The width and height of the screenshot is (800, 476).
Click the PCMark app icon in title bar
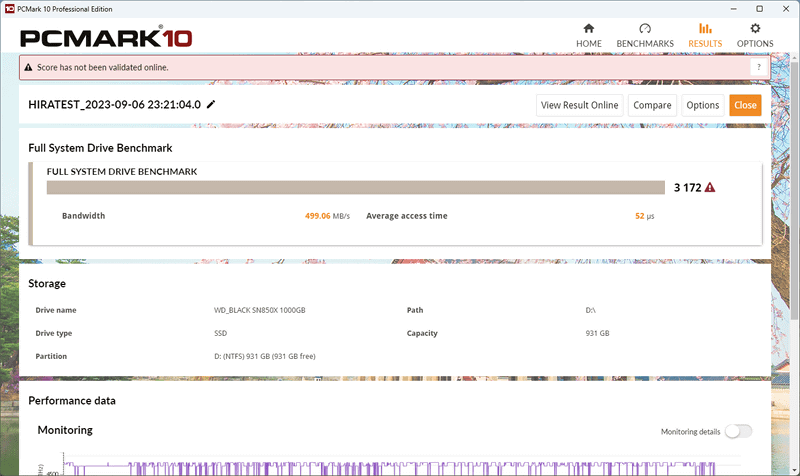pyautogui.click(x=9, y=9)
